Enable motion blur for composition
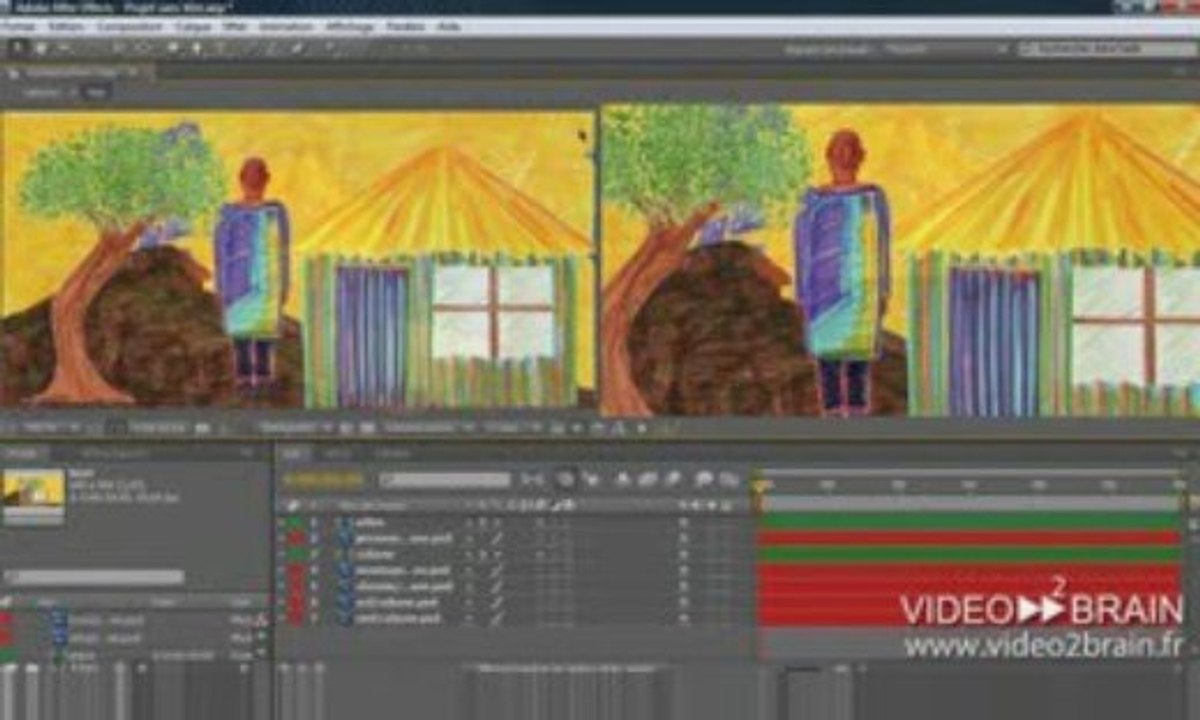The image size is (1200, 720). (x=673, y=480)
